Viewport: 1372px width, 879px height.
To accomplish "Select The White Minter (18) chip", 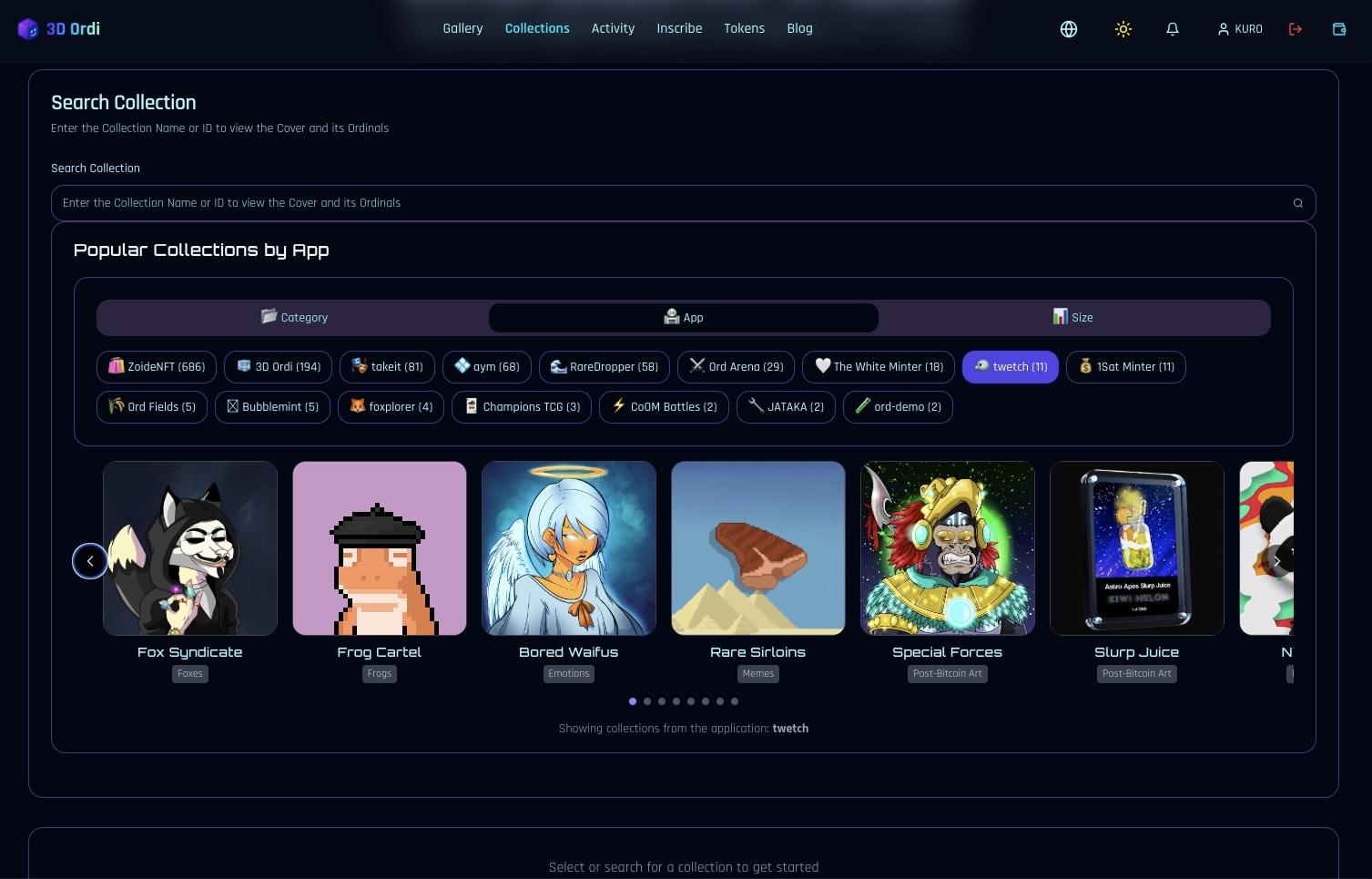I will click(879, 367).
